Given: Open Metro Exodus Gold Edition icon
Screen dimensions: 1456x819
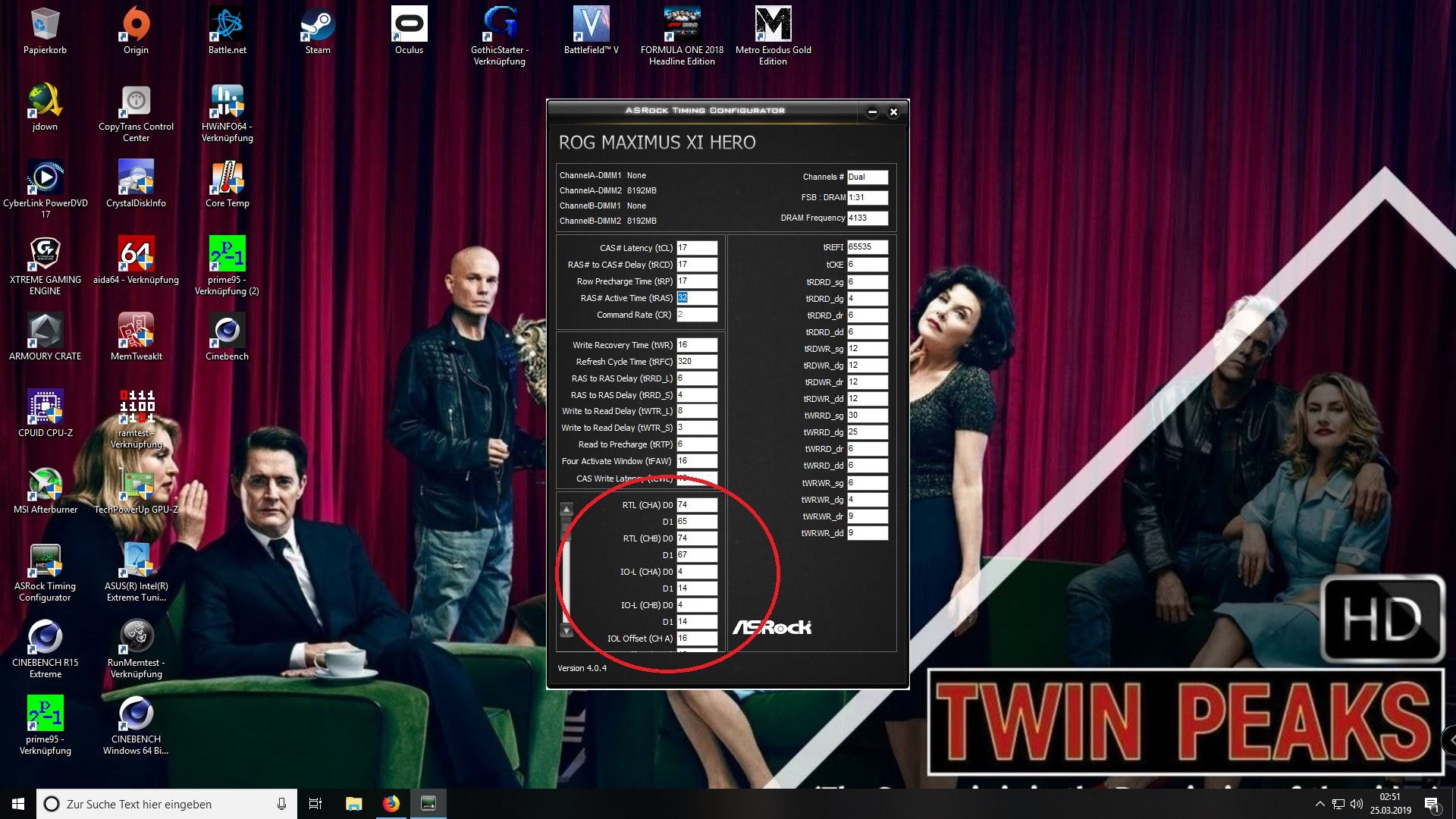Looking at the screenshot, I should click(773, 36).
